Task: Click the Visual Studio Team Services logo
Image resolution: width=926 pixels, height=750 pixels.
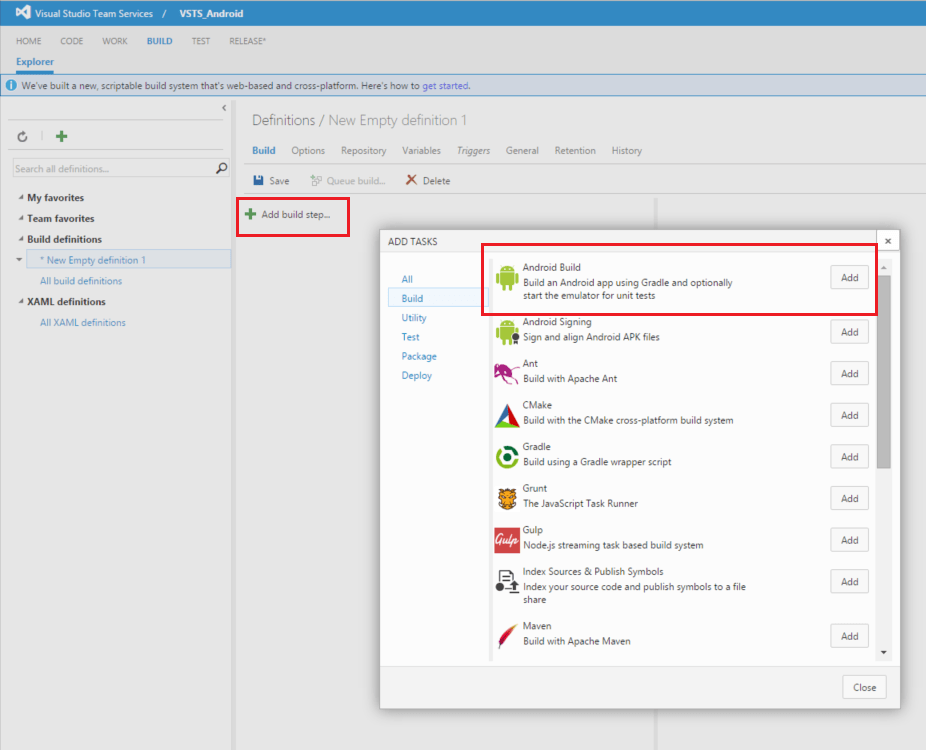Action: (x=23, y=13)
